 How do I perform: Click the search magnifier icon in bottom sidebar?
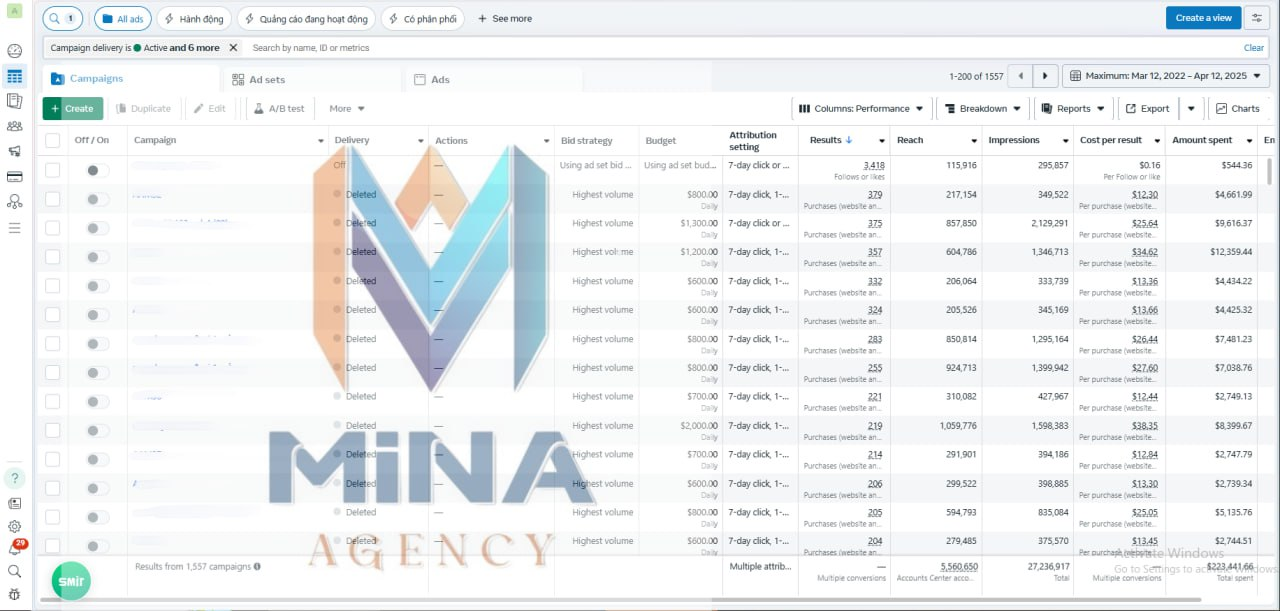[x=14, y=571]
